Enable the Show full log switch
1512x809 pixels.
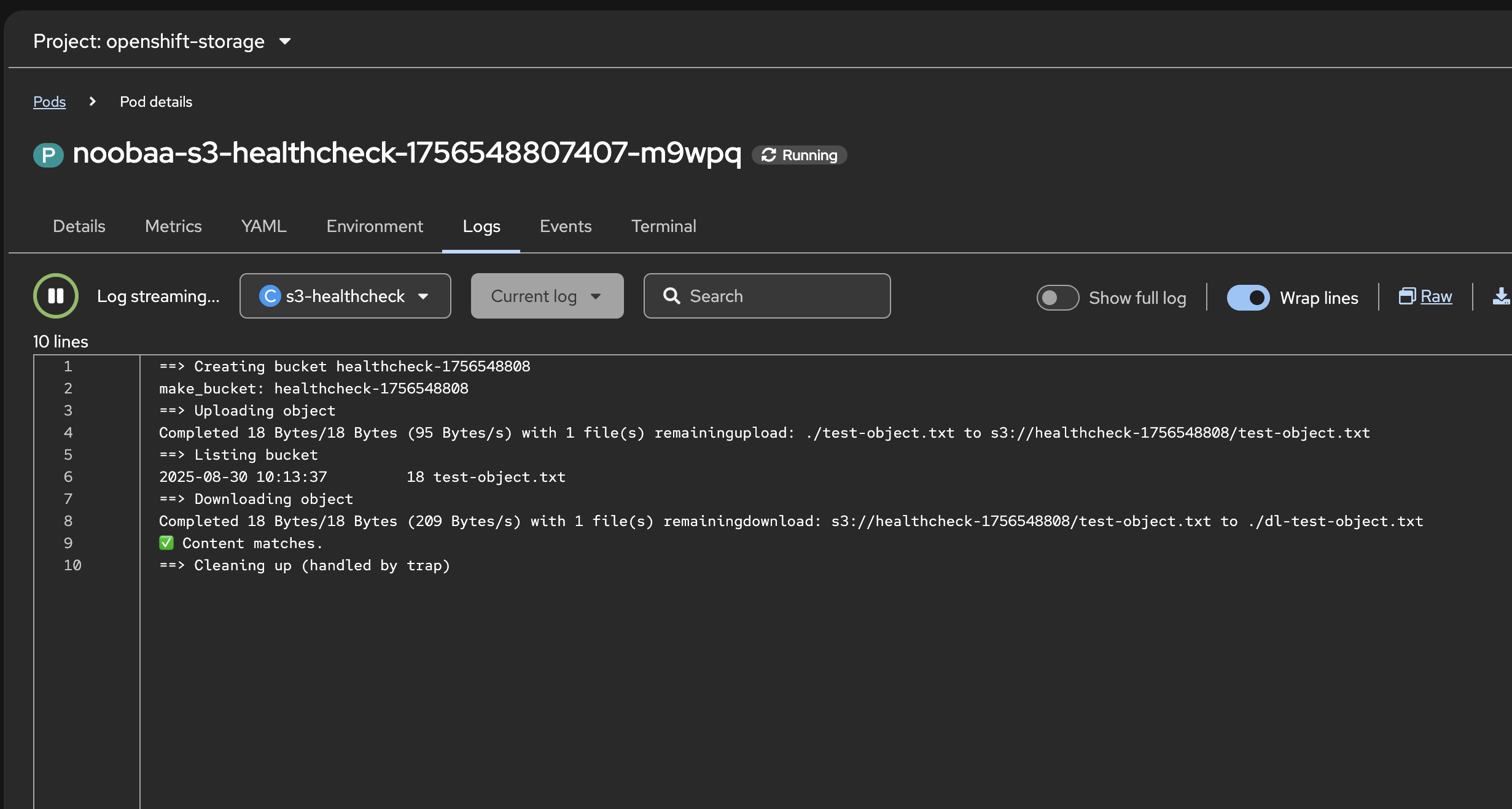1058,298
